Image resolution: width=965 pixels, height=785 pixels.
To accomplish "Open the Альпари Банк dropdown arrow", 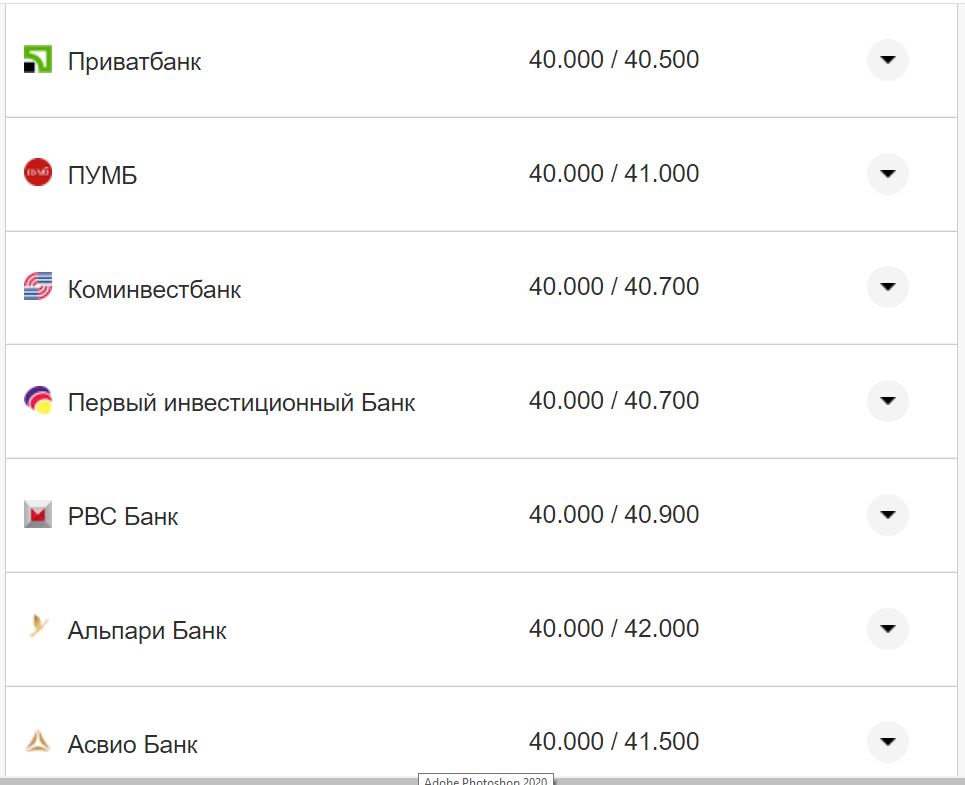I will pos(887,629).
